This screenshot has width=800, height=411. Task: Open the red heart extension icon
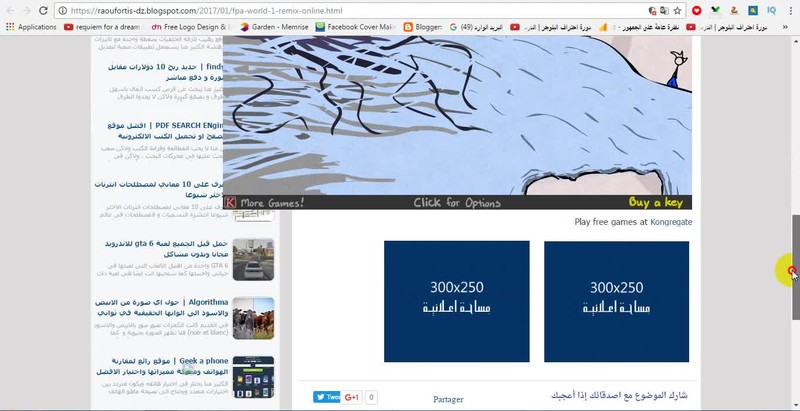pos(696,10)
